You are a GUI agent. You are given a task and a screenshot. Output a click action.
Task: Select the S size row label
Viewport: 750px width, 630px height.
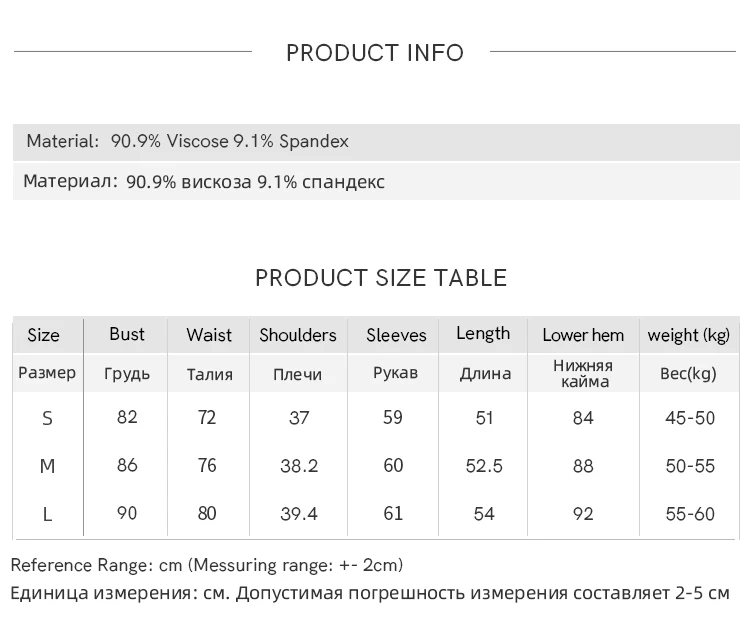tap(47, 418)
